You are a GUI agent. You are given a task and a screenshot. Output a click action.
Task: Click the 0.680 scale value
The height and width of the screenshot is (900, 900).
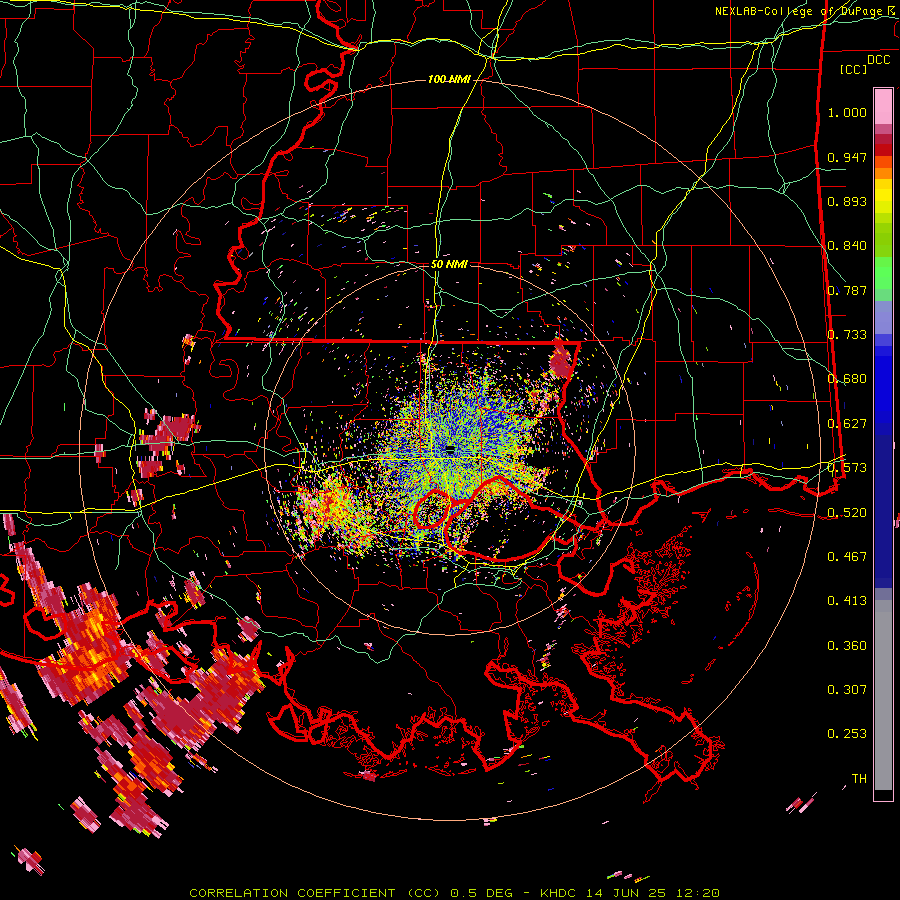(x=847, y=379)
